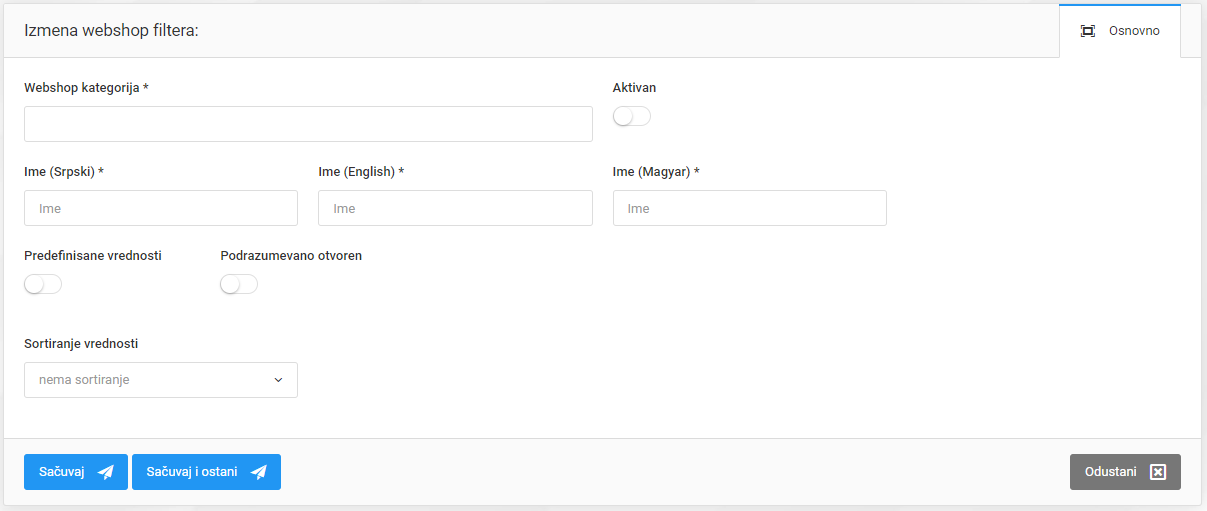Click the Predefinisane vrednosti label
The width and height of the screenshot is (1207, 511).
click(93, 256)
